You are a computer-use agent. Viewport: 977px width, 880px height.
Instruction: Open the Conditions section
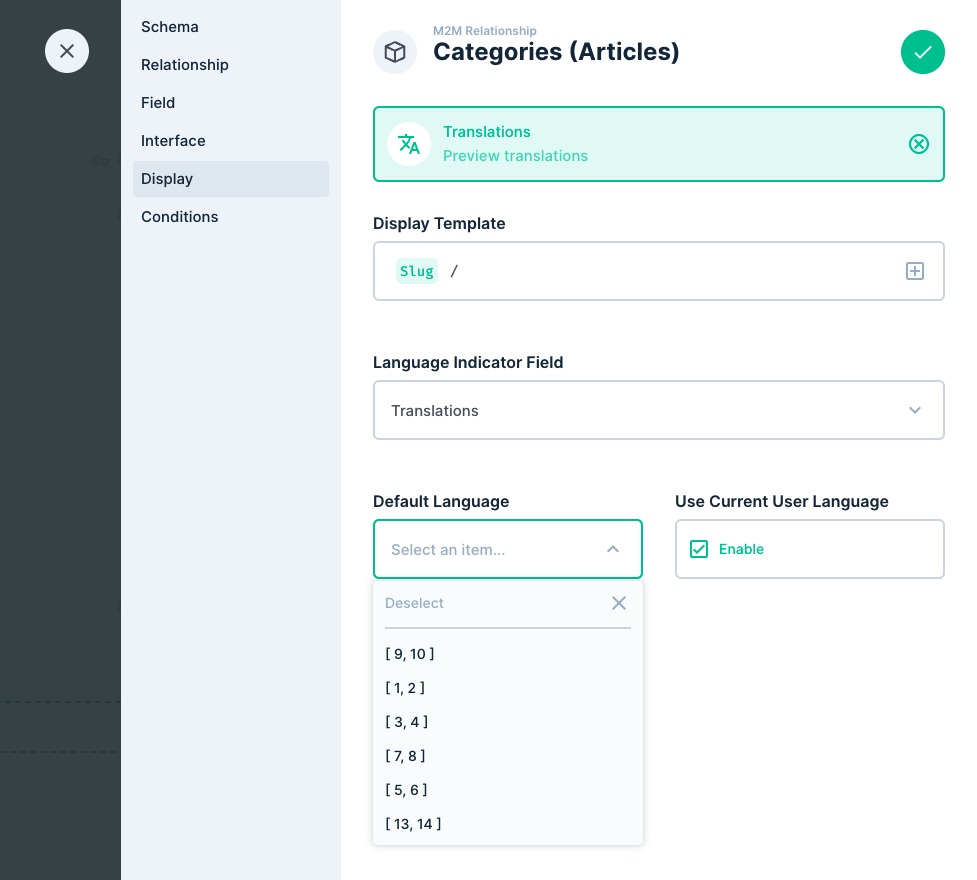[180, 216]
